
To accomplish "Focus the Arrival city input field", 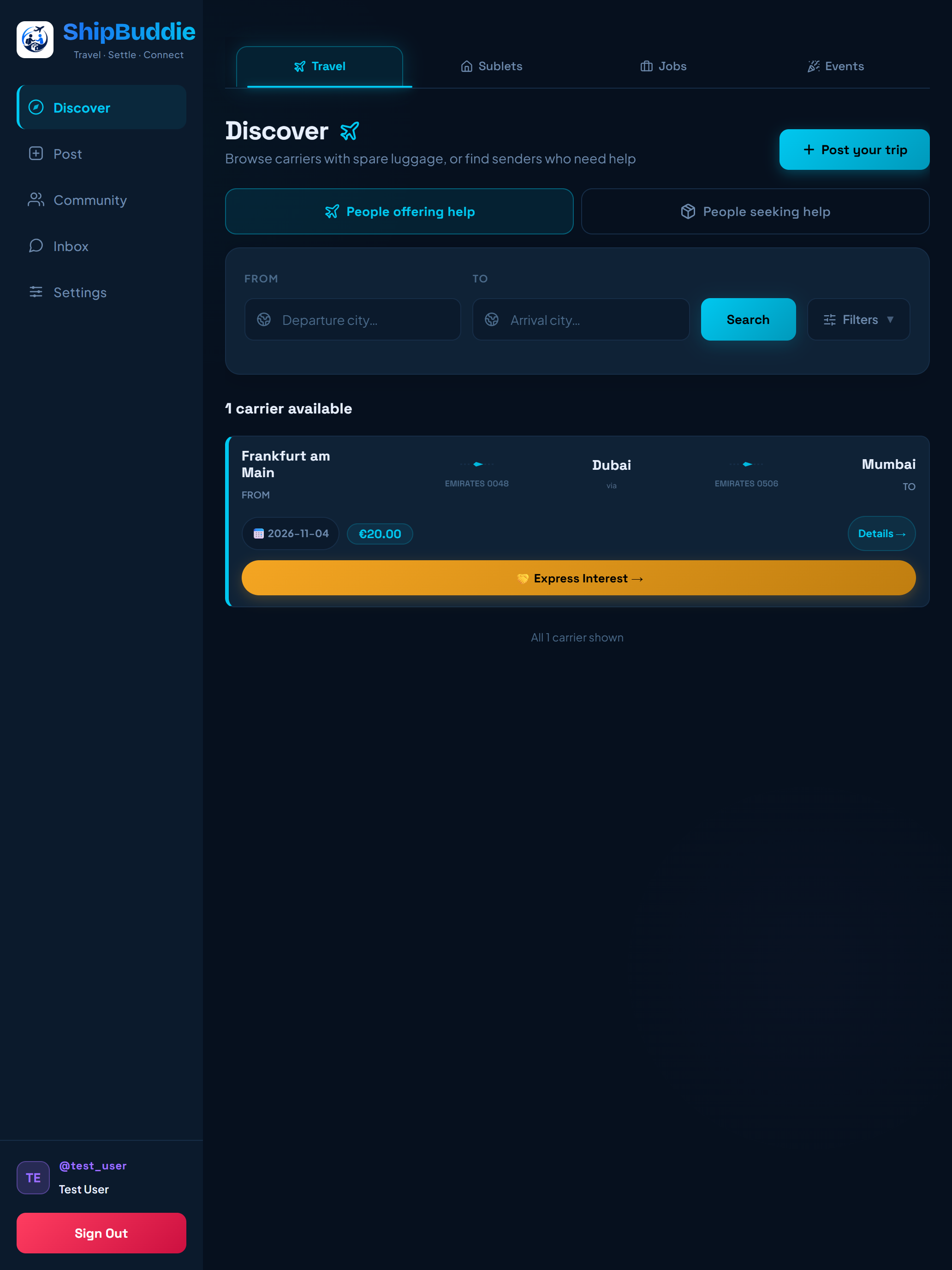I will 581,319.
